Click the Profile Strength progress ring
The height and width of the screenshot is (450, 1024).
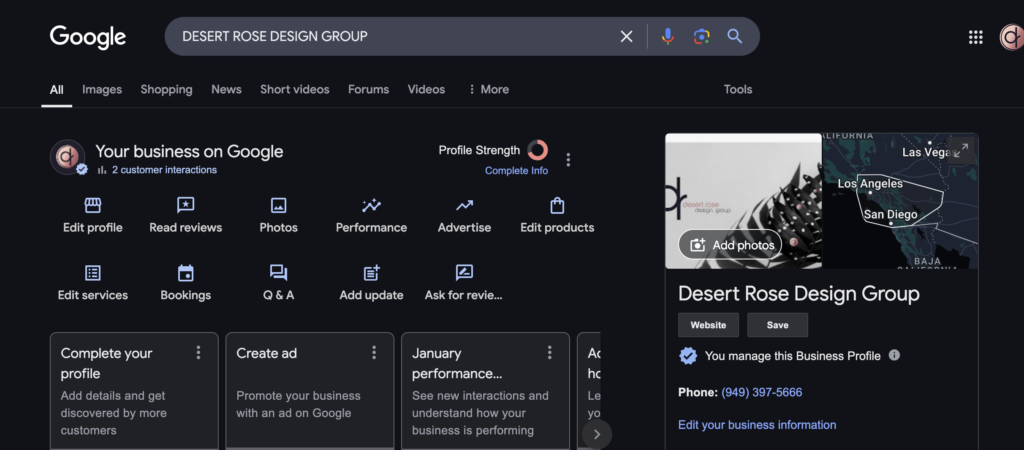coord(537,150)
